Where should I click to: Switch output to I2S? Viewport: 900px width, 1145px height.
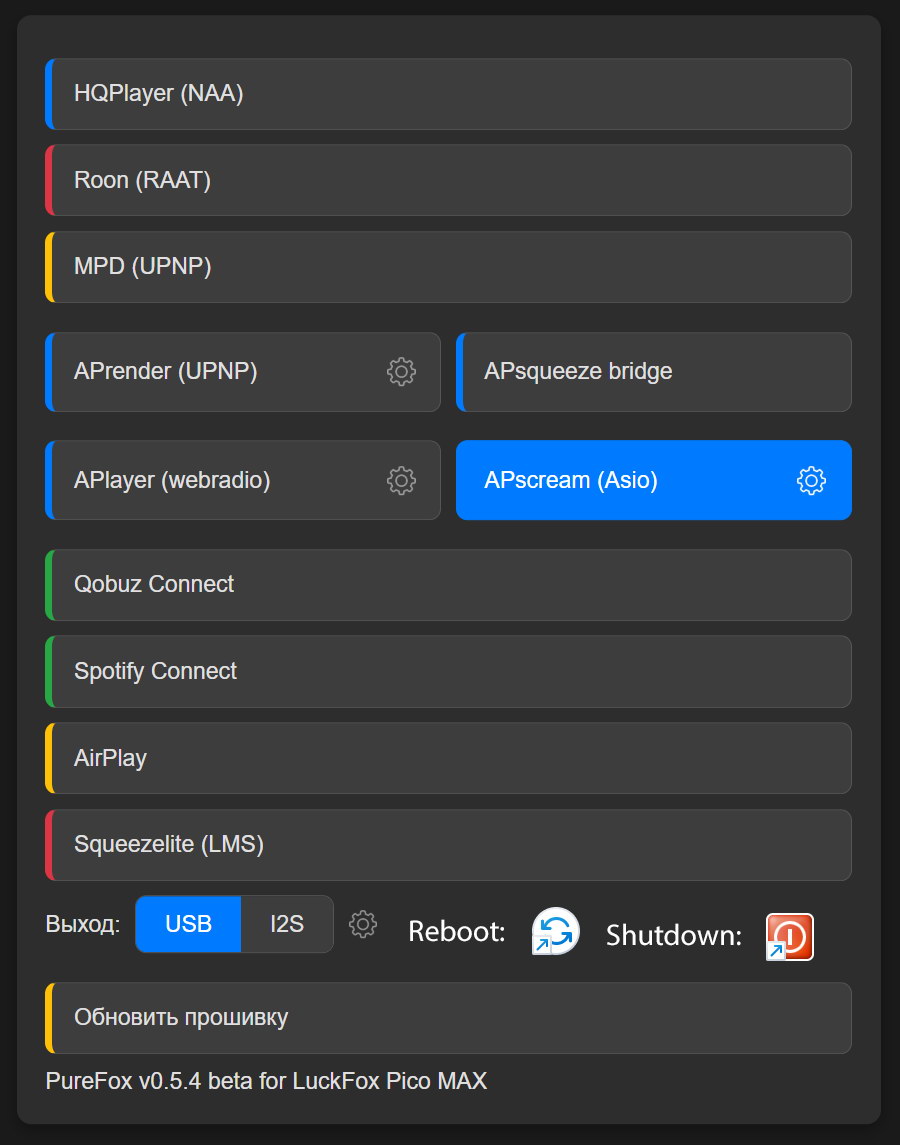[x=287, y=924]
